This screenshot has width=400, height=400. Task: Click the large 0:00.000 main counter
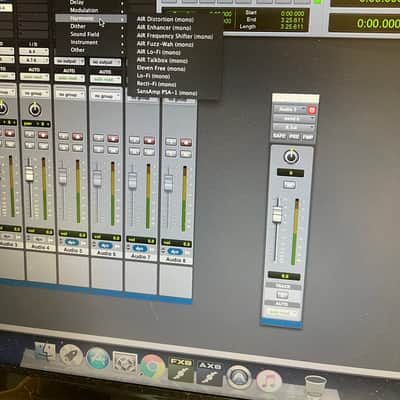[x=378, y=23]
